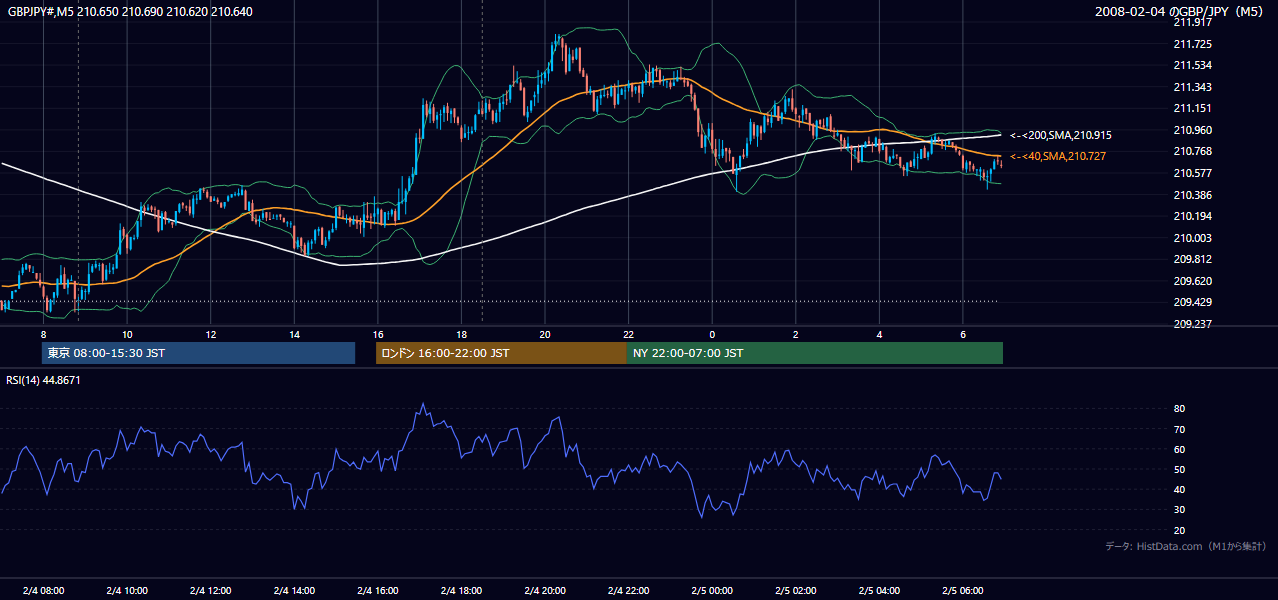
Task: Click the 2/5 04:00 time label
Action: coord(879,591)
